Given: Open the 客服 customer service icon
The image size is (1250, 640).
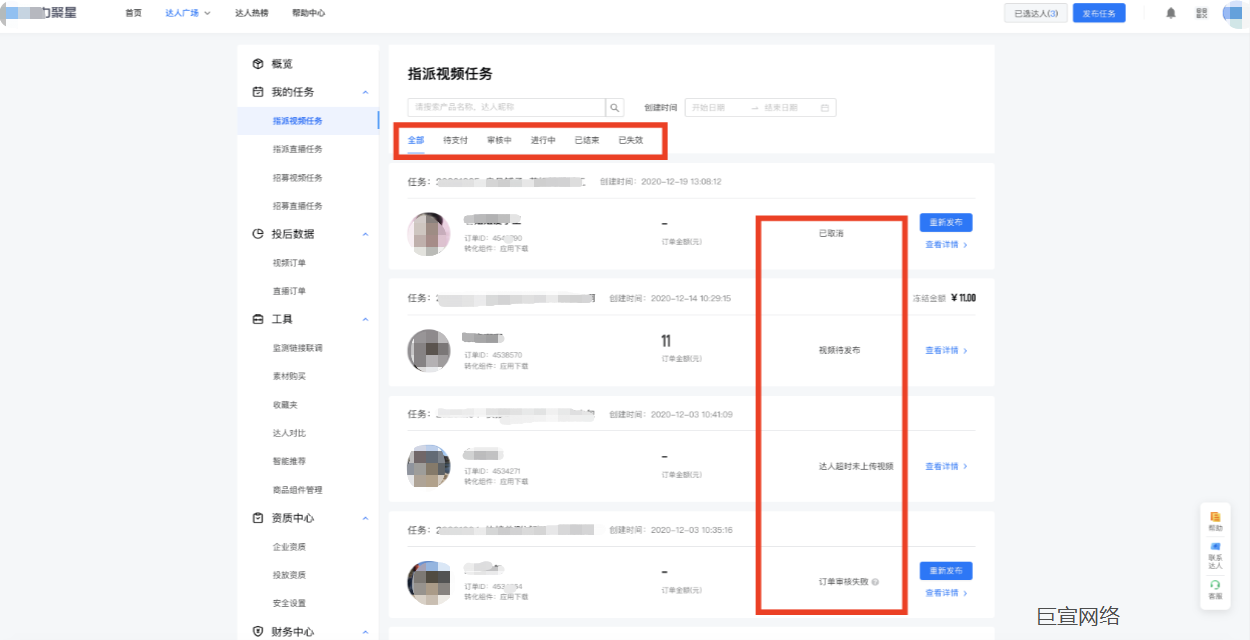Looking at the screenshot, I should [1215, 590].
